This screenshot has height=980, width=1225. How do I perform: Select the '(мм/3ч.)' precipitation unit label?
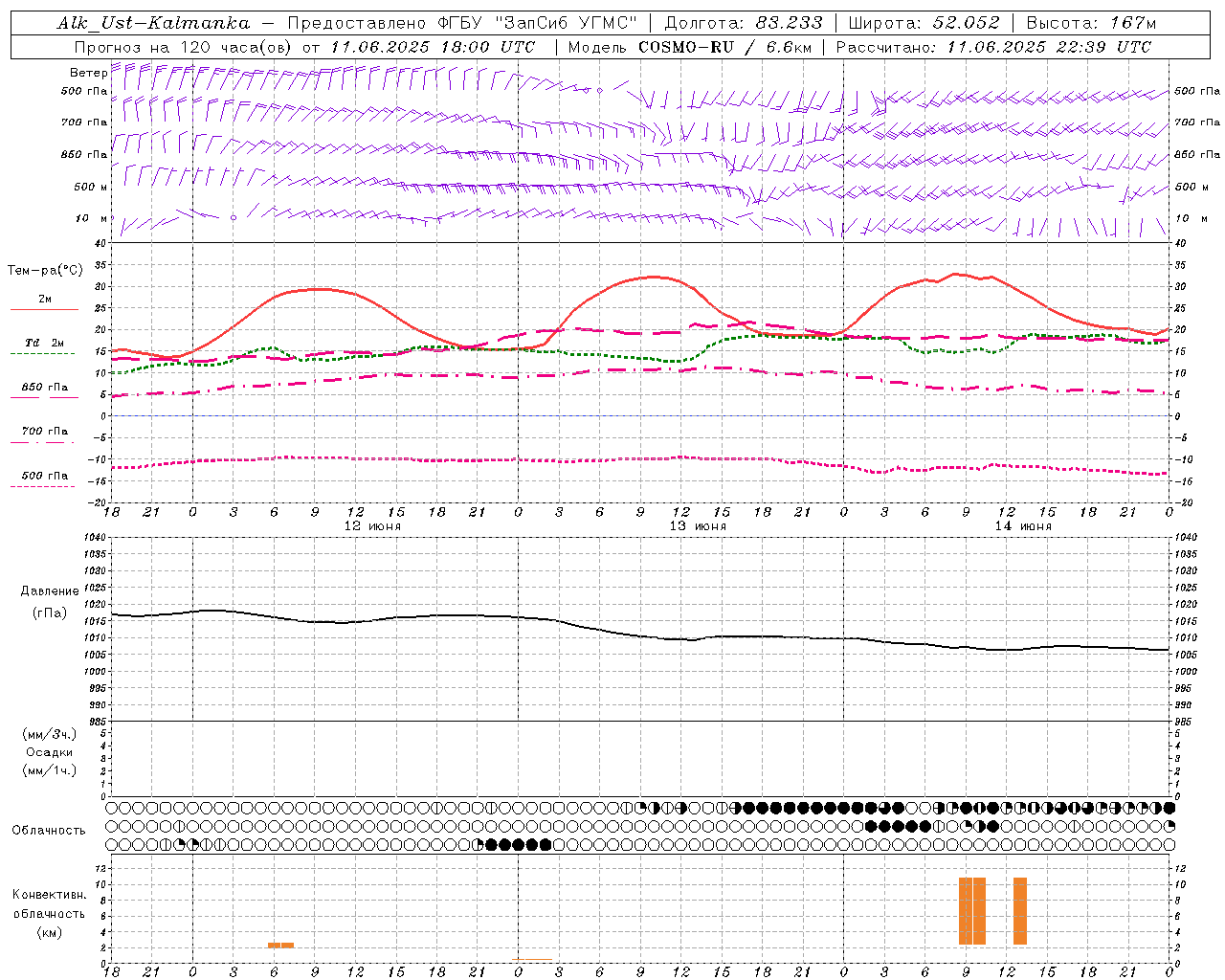click(50, 734)
